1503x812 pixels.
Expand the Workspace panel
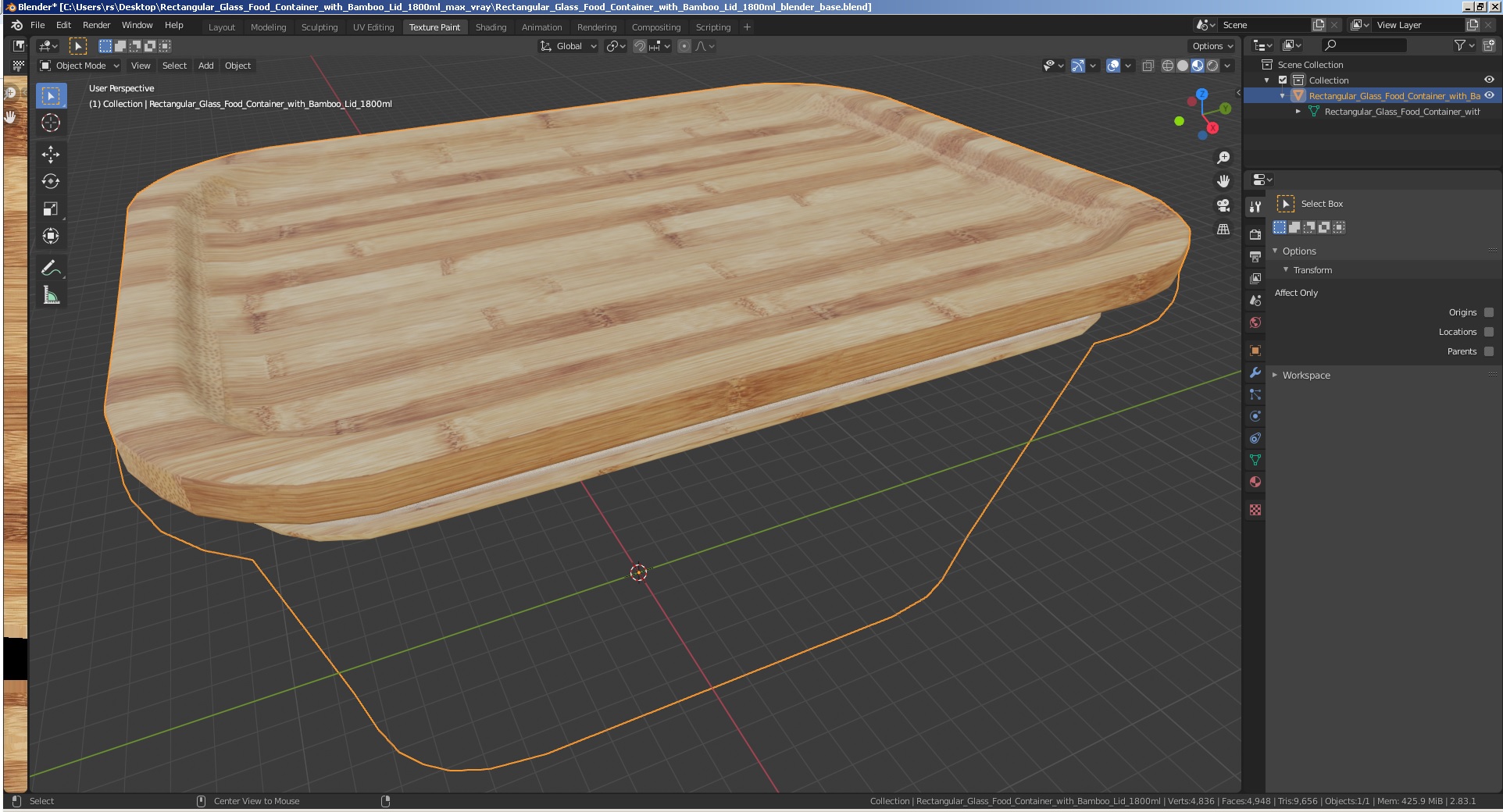click(x=1275, y=376)
